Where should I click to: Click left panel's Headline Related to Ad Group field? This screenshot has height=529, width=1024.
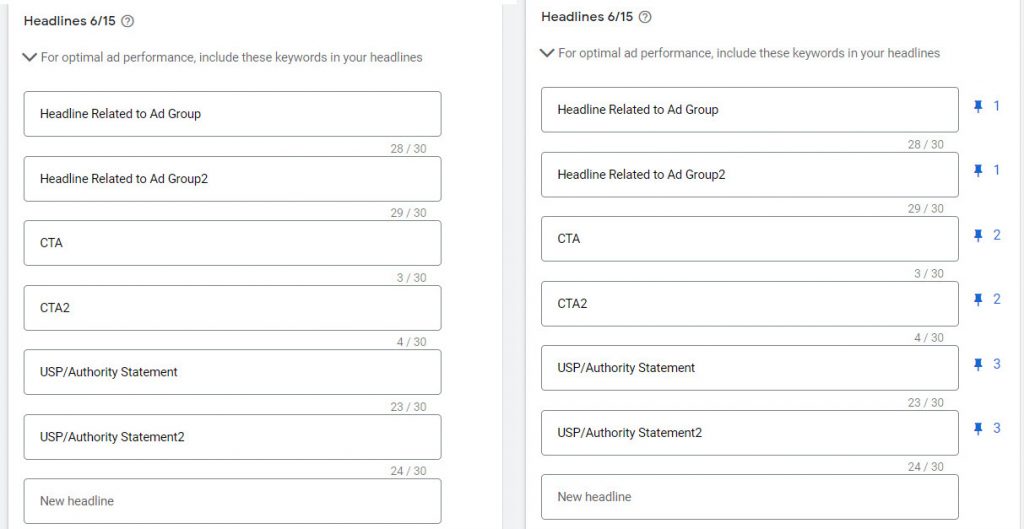pyautogui.click(x=232, y=114)
